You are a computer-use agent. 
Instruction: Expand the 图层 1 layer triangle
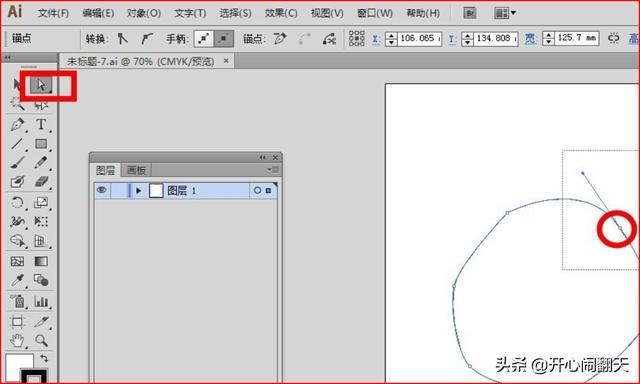click(x=139, y=191)
